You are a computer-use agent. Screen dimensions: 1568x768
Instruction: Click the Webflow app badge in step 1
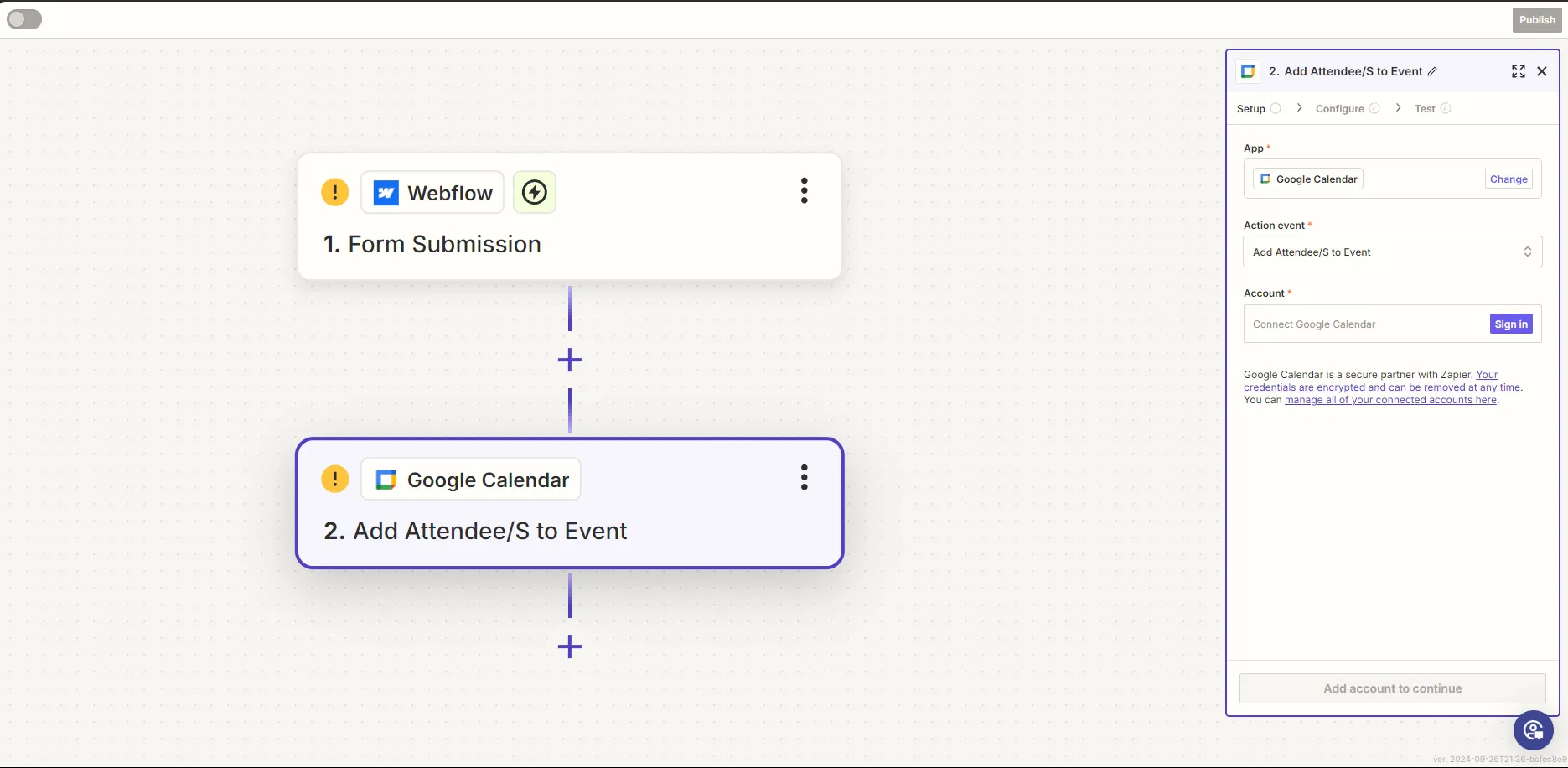click(x=432, y=193)
